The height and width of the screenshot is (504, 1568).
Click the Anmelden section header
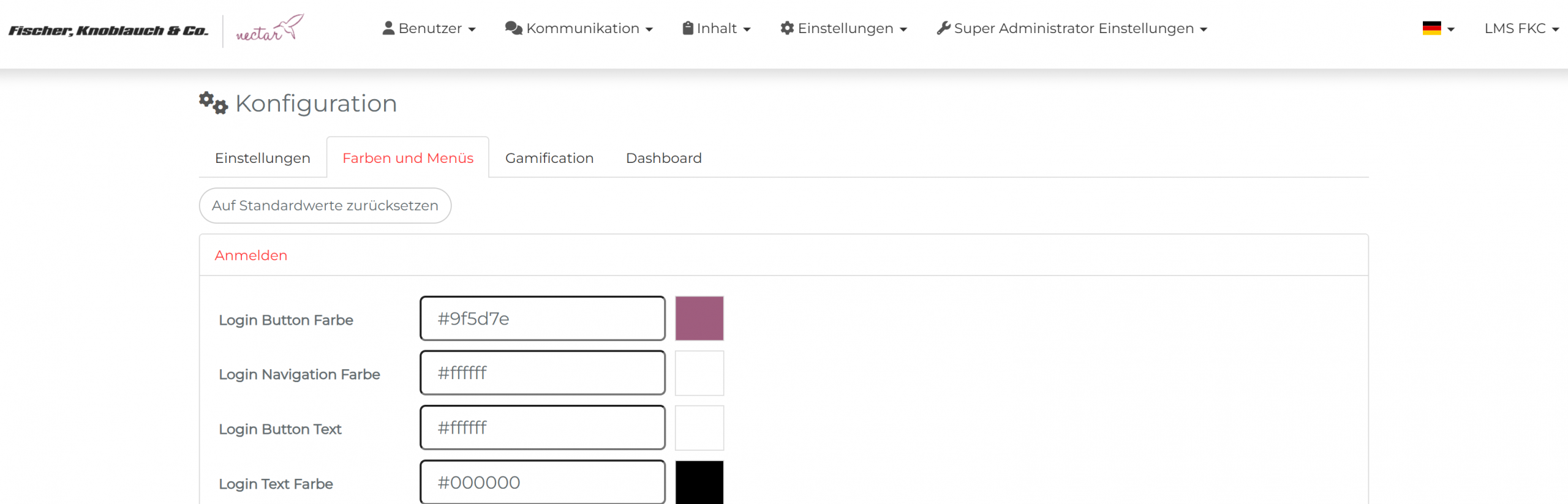point(251,255)
